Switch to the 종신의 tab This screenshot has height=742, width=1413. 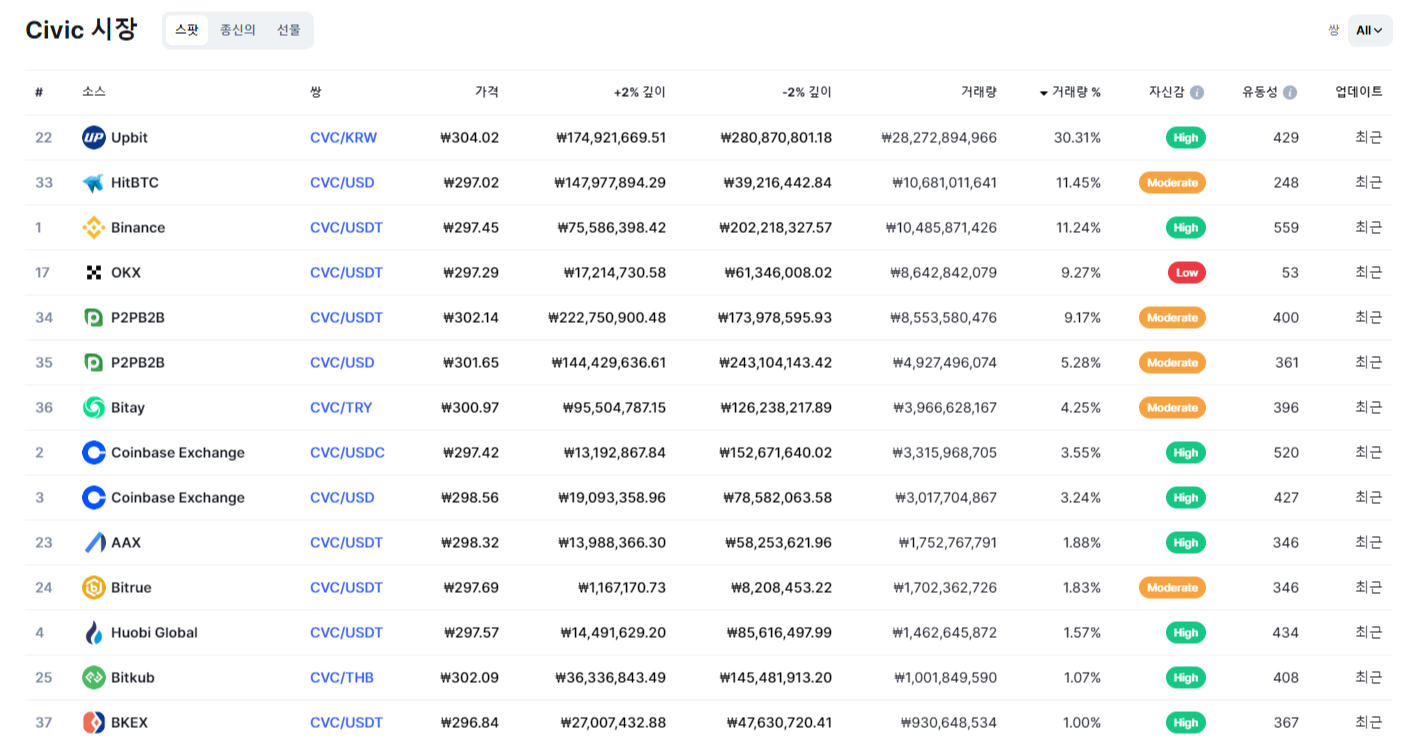click(x=238, y=30)
